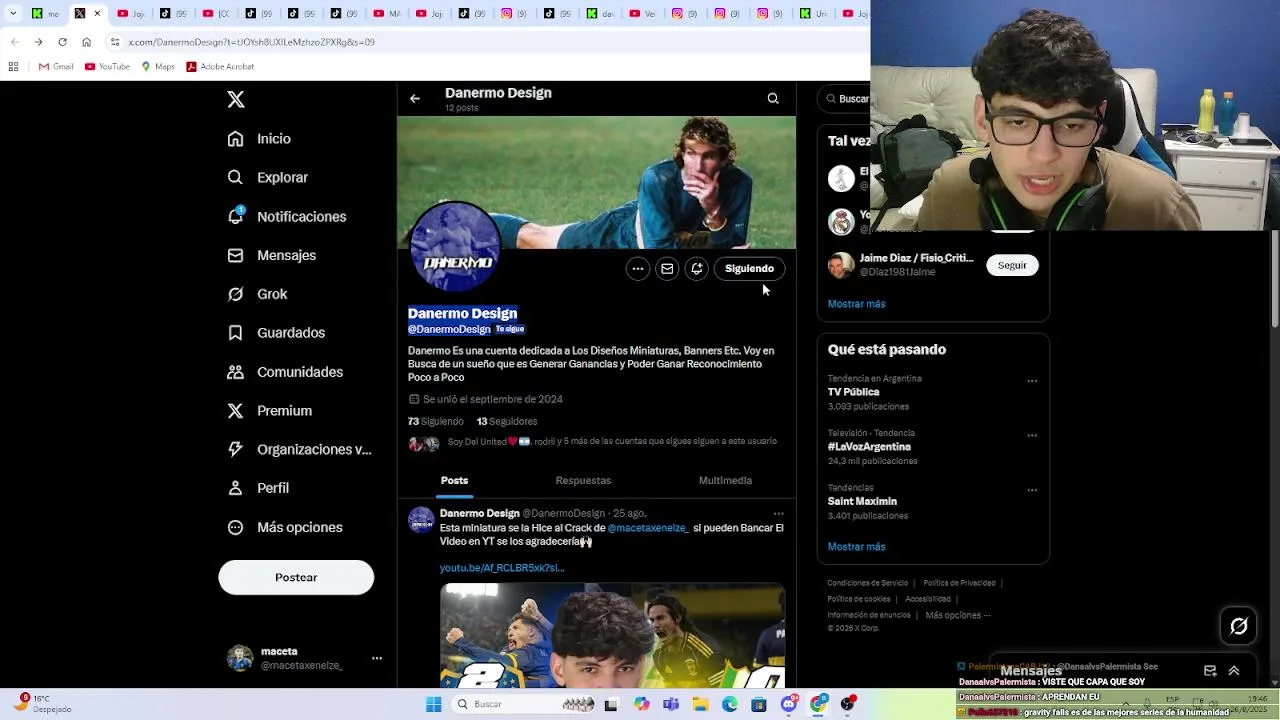Viewport: 1280px width, 720px height.
Task: Expand Más opciones in the footer
Action: point(957,615)
